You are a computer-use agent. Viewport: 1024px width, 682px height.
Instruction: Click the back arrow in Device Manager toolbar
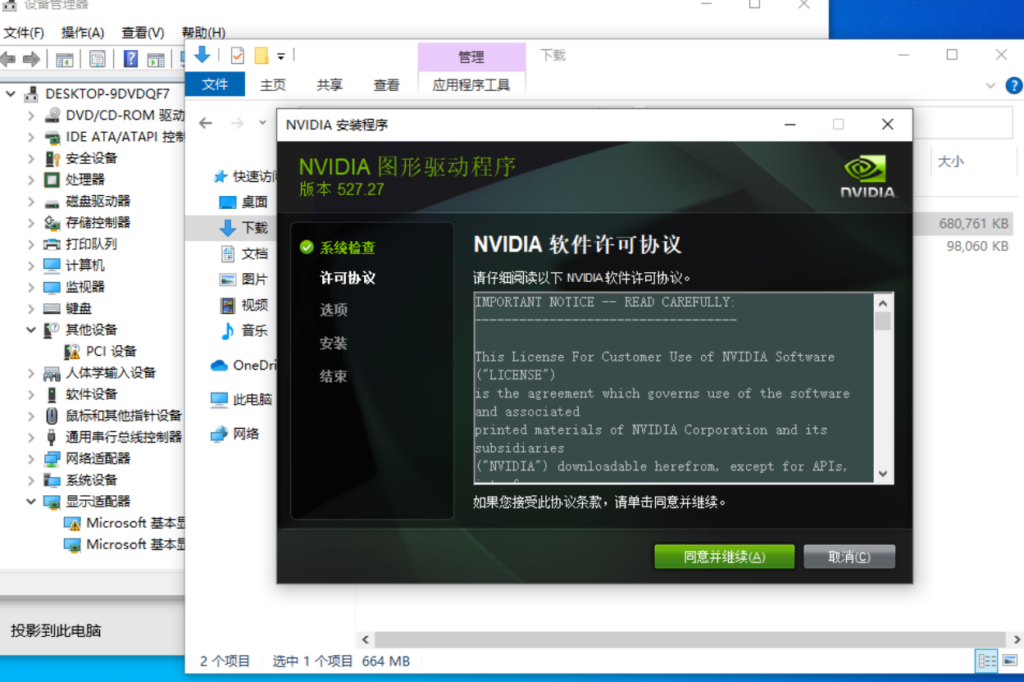[8, 59]
